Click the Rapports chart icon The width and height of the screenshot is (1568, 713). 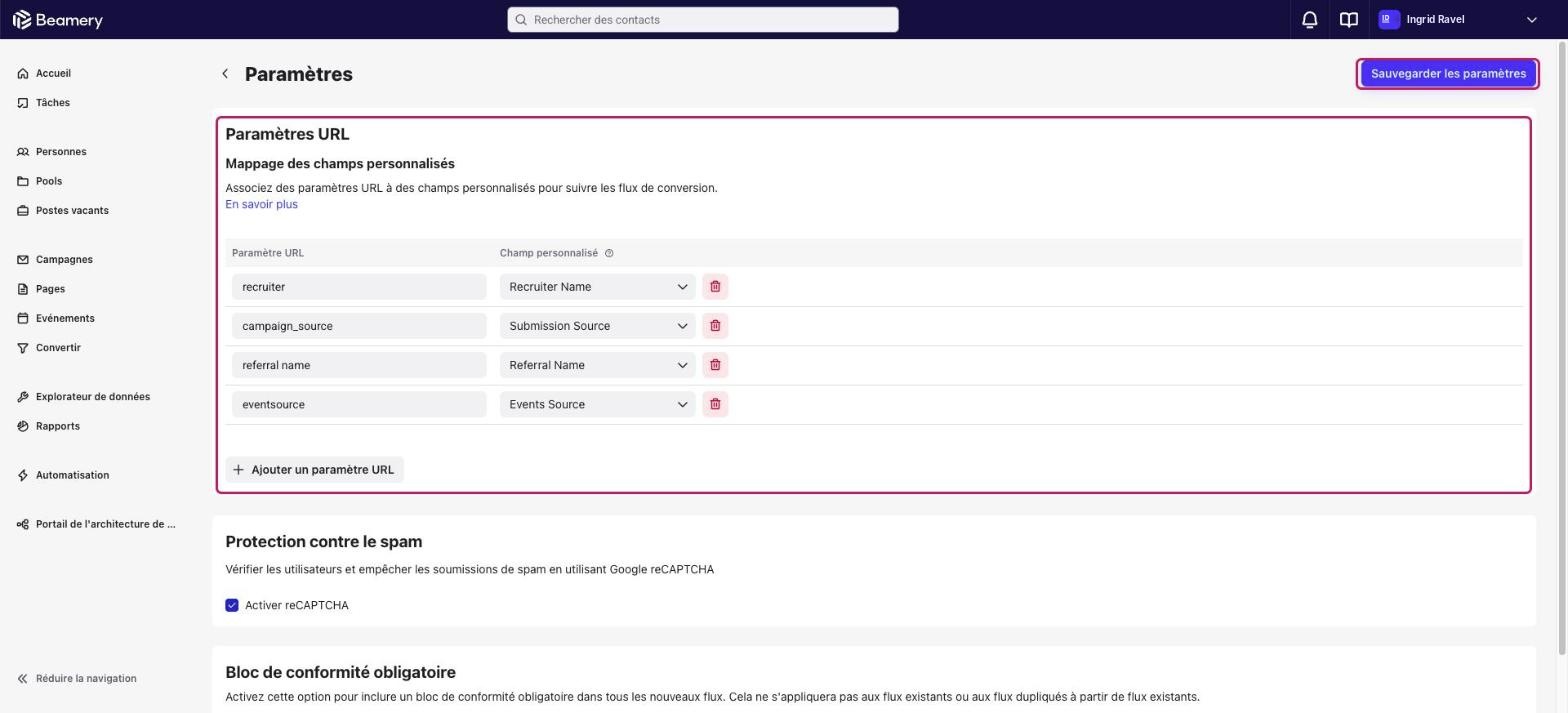coord(23,426)
